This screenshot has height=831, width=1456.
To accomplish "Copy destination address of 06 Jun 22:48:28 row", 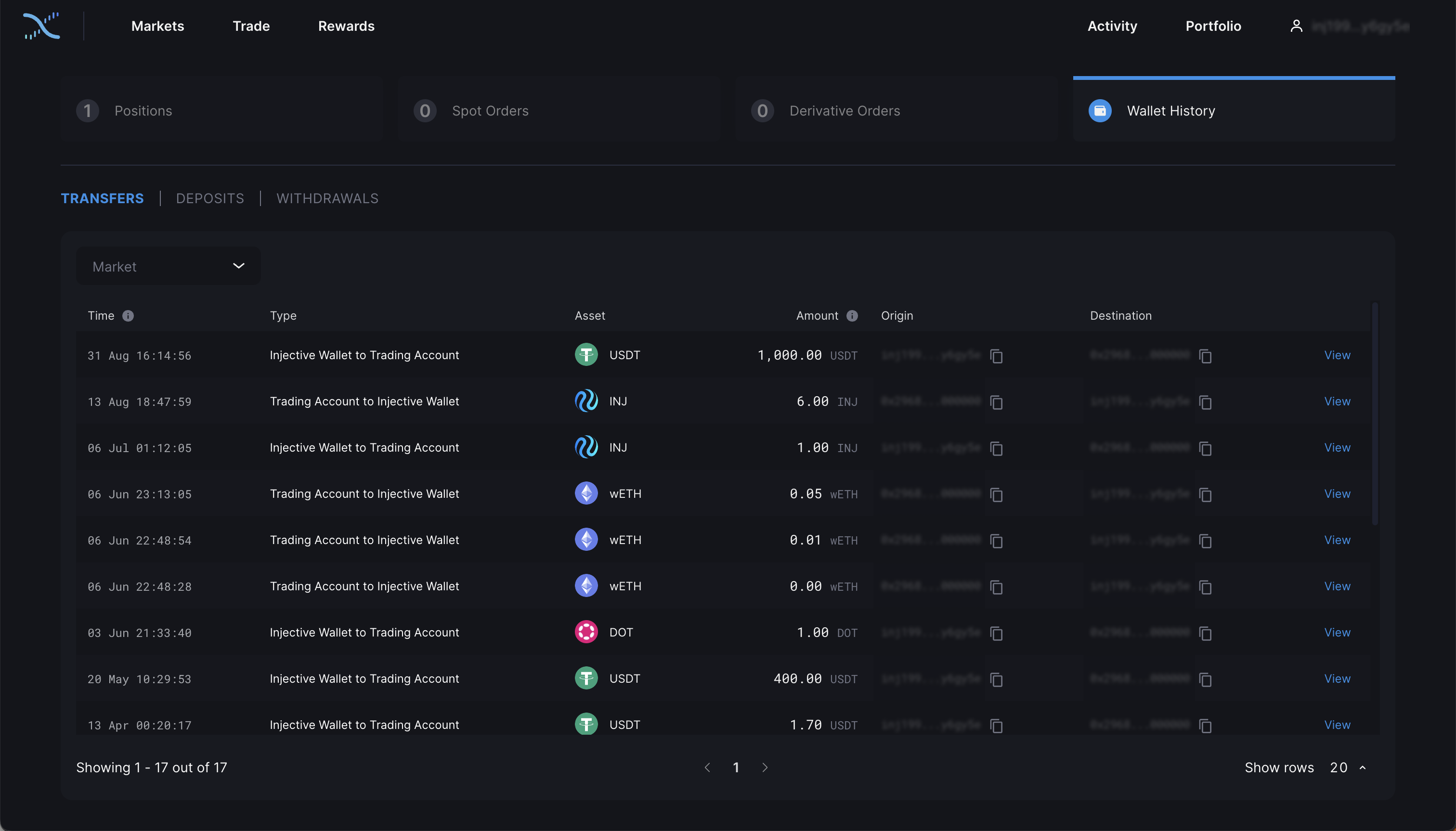I will point(1206,587).
